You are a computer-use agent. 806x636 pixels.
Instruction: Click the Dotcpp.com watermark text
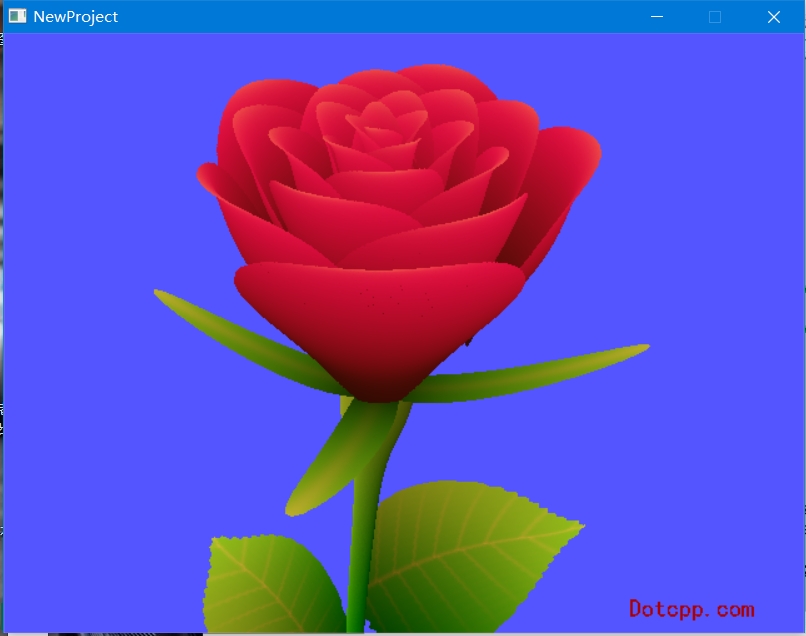[691, 609]
